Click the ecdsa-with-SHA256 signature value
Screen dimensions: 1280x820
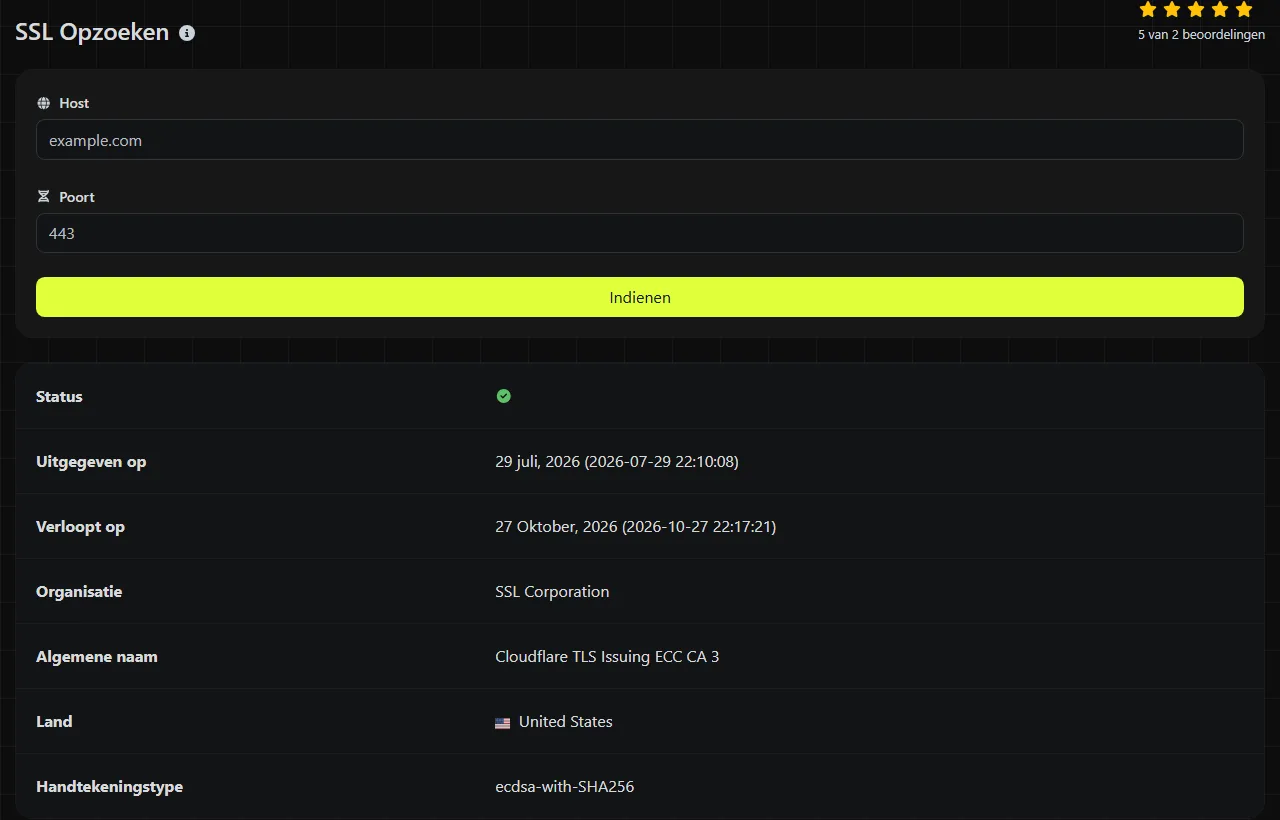click(565, 787)
